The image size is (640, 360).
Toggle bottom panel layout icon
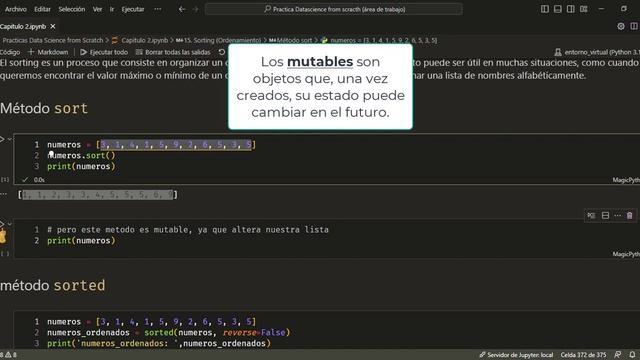click(x=558, y=9)
